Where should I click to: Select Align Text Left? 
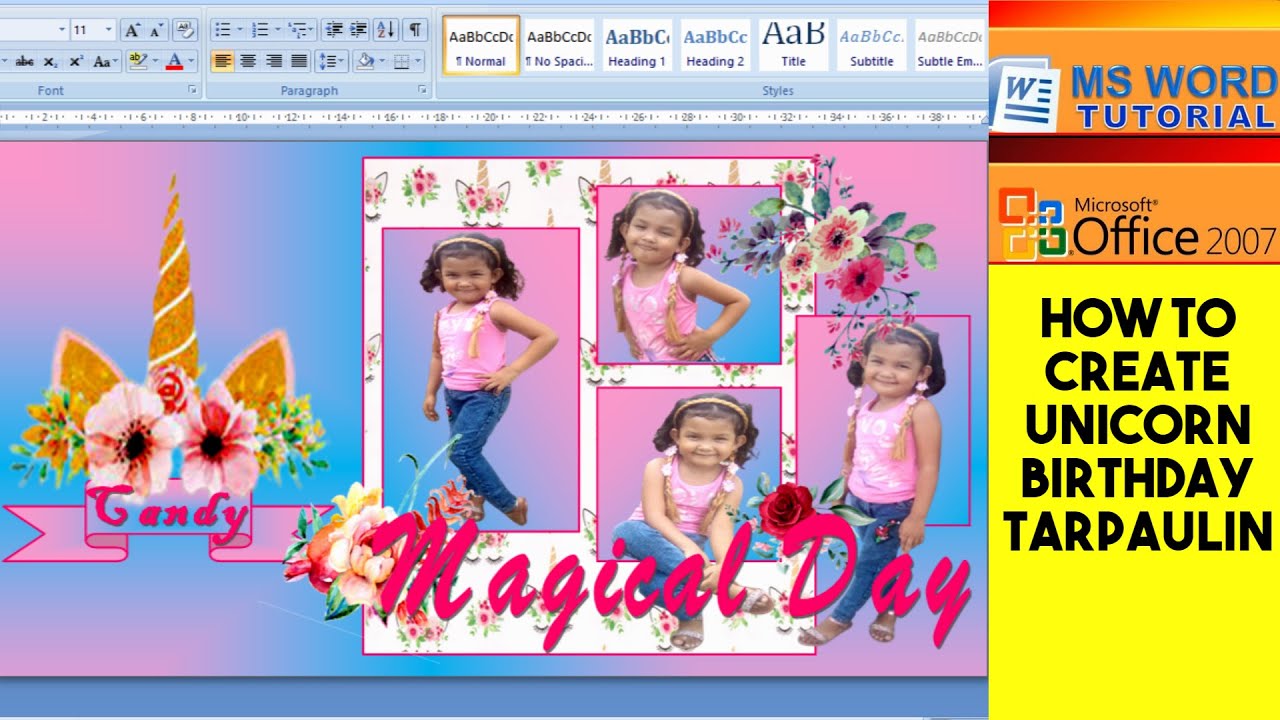click(x=223, y=61)
